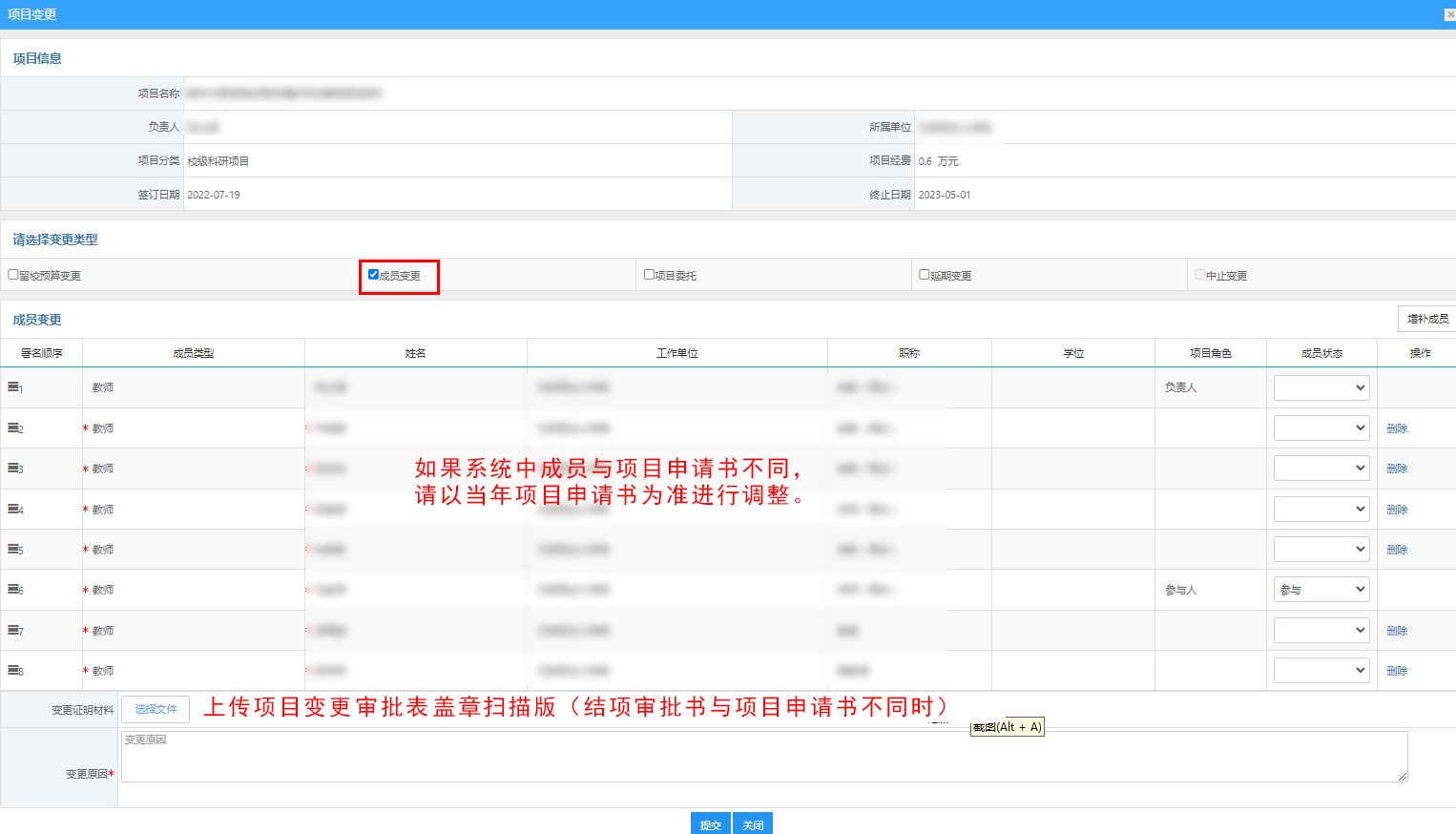Enable the 留校预算变更 checkbox

tap(13, 275)
